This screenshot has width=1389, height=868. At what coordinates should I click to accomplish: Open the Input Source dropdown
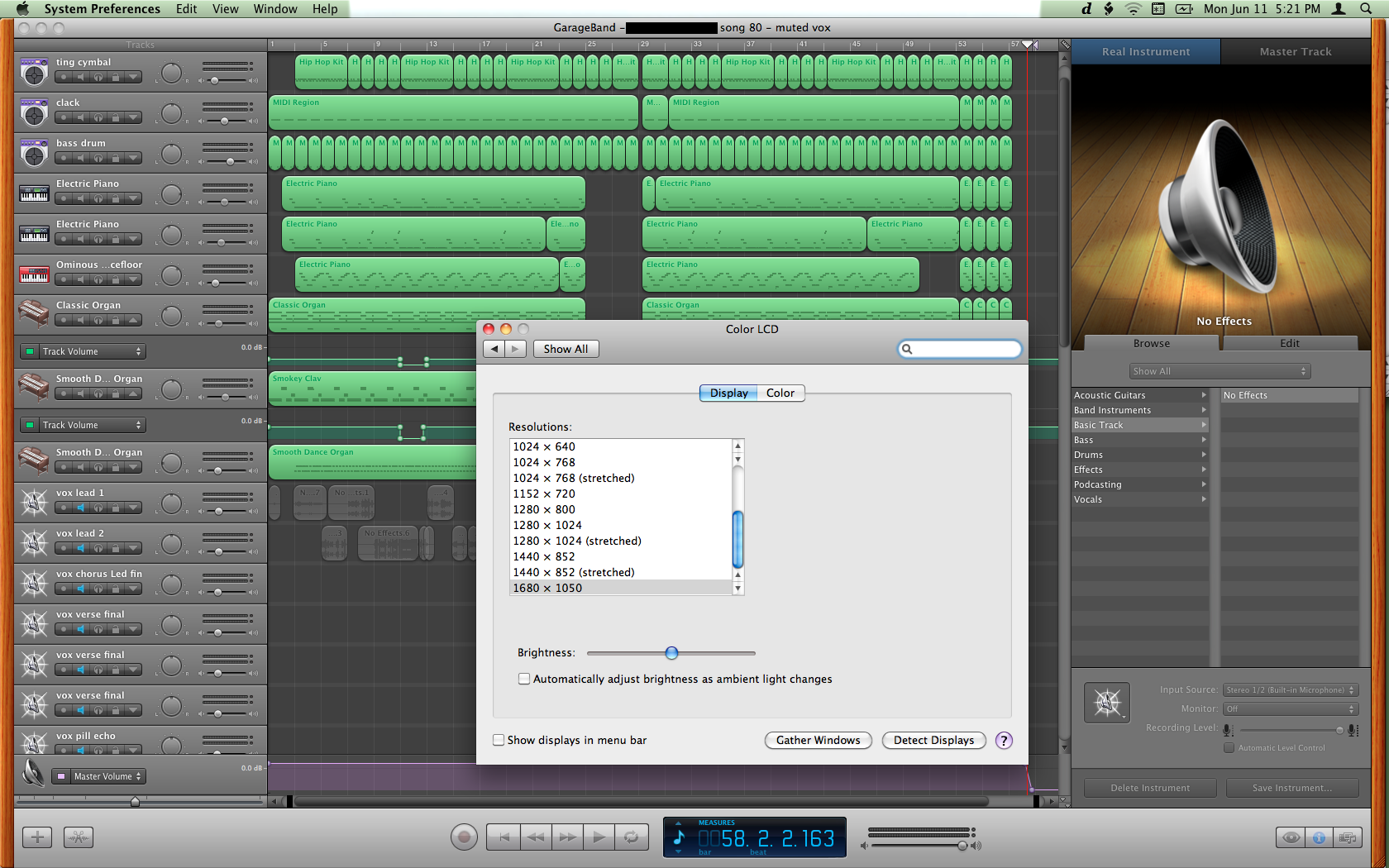pyautogui.click(x=1291, y=689)
